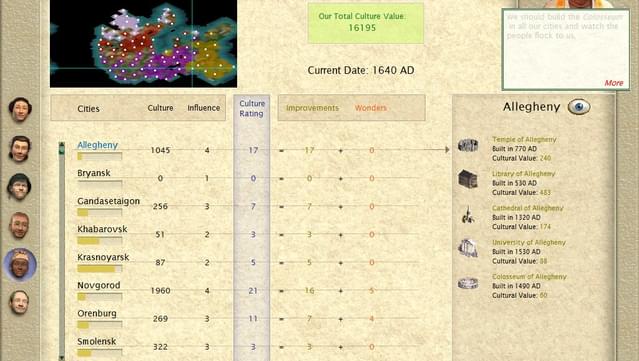Show the Wonders column header

point(370,108)
